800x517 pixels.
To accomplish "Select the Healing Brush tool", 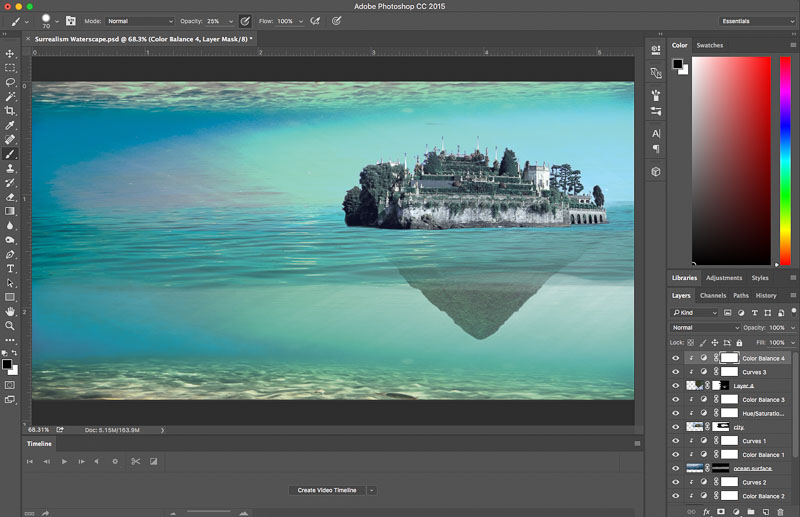I will pos(10,139).
